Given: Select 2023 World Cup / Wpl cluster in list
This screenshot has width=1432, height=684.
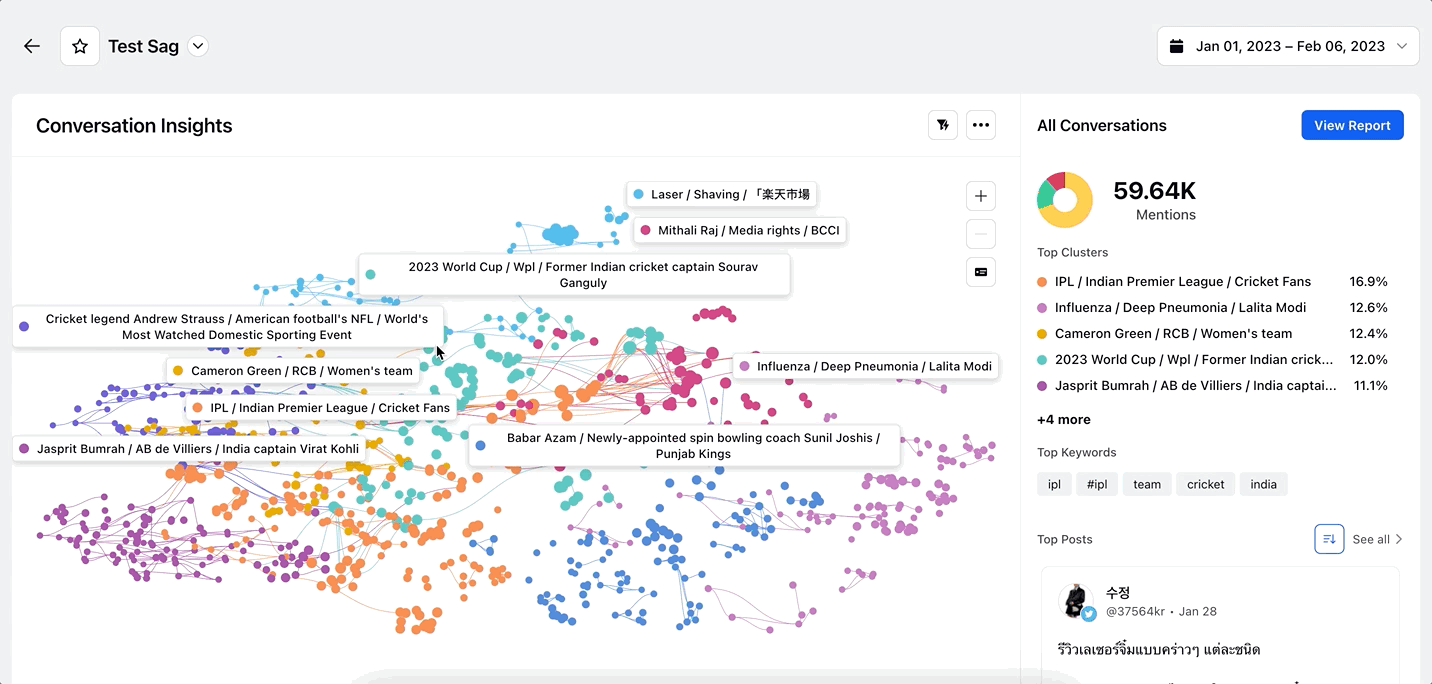Looking at the screenshot, I should coord(1212,360).
